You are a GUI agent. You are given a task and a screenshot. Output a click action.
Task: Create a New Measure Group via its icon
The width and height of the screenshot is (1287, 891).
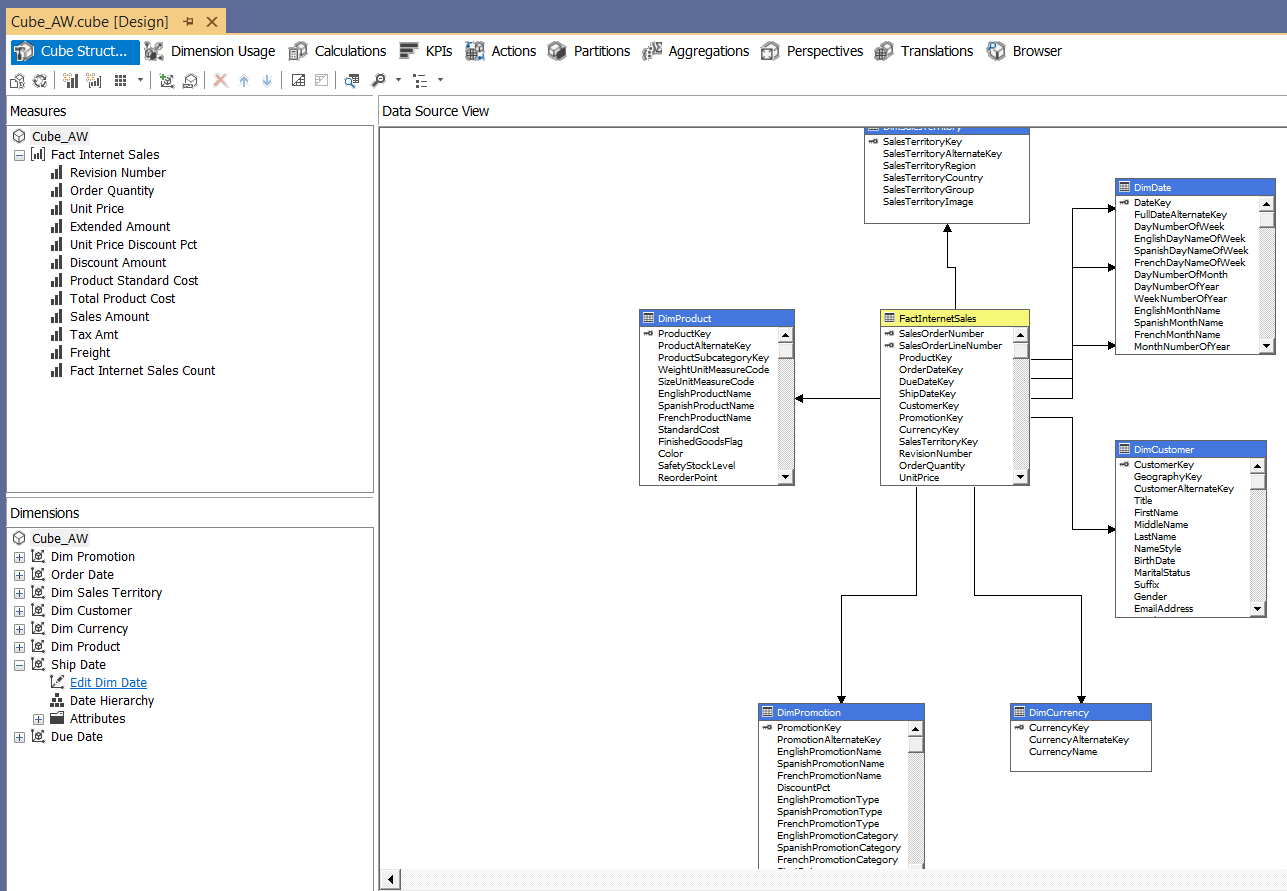(93, 80)
